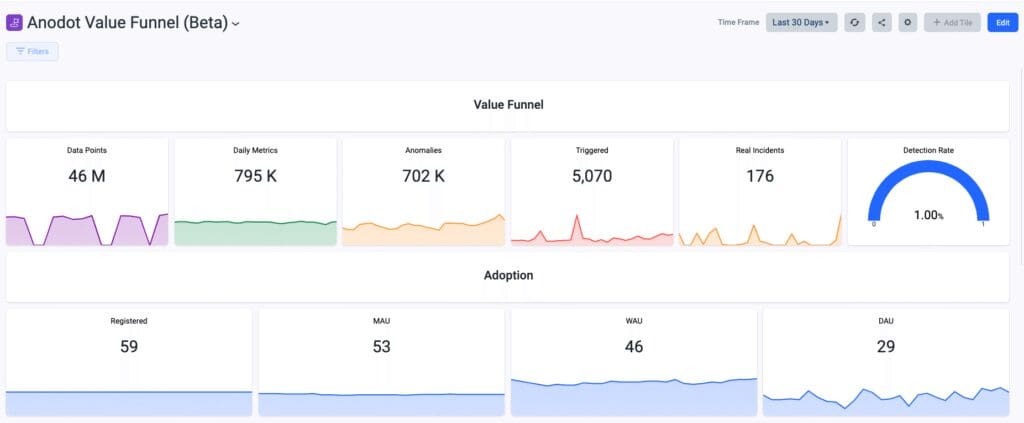Click the DAU adoption tile chart
The width and height of the screenshot is (1024, 423).
coord(886,400)
